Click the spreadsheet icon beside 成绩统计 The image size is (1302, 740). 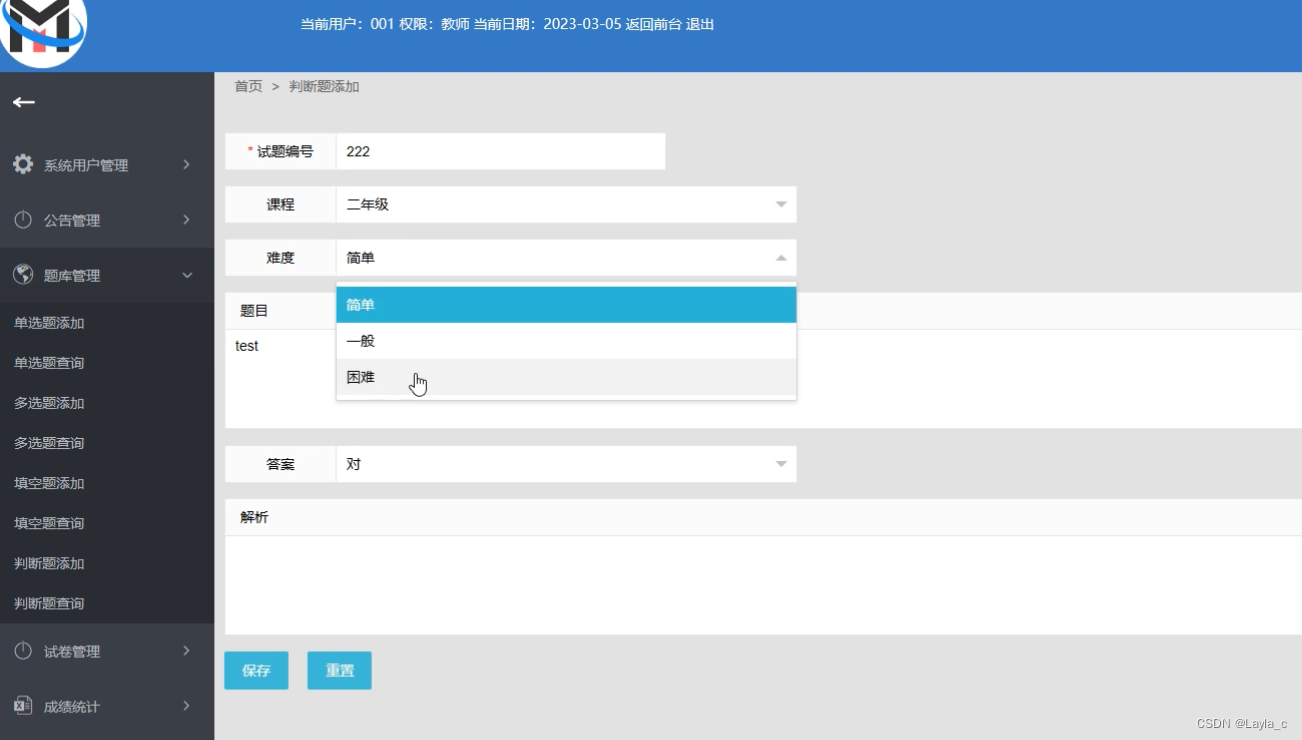(x=23, y=706)
